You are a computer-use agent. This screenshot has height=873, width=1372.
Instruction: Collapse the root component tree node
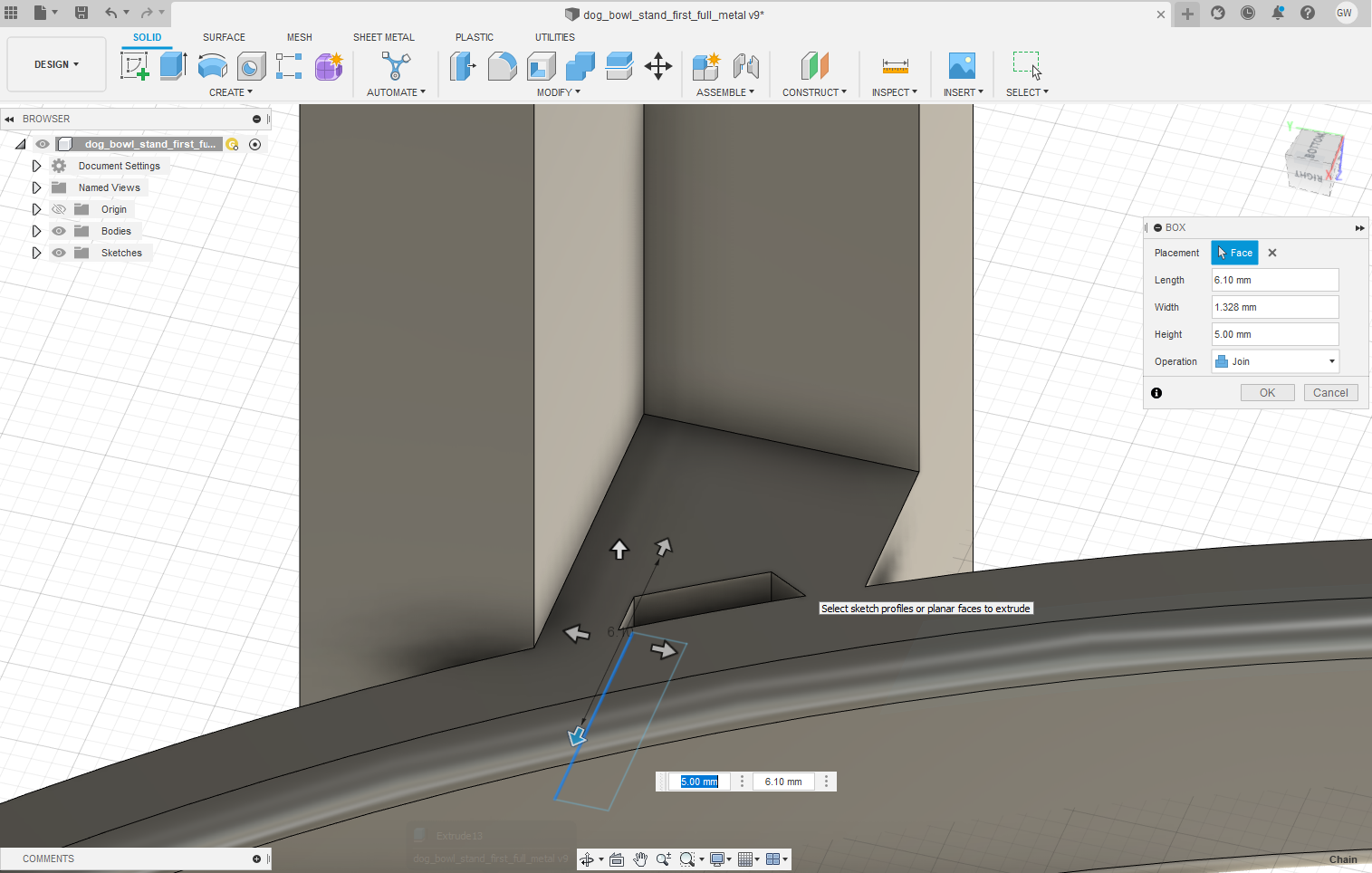[20, 144]
